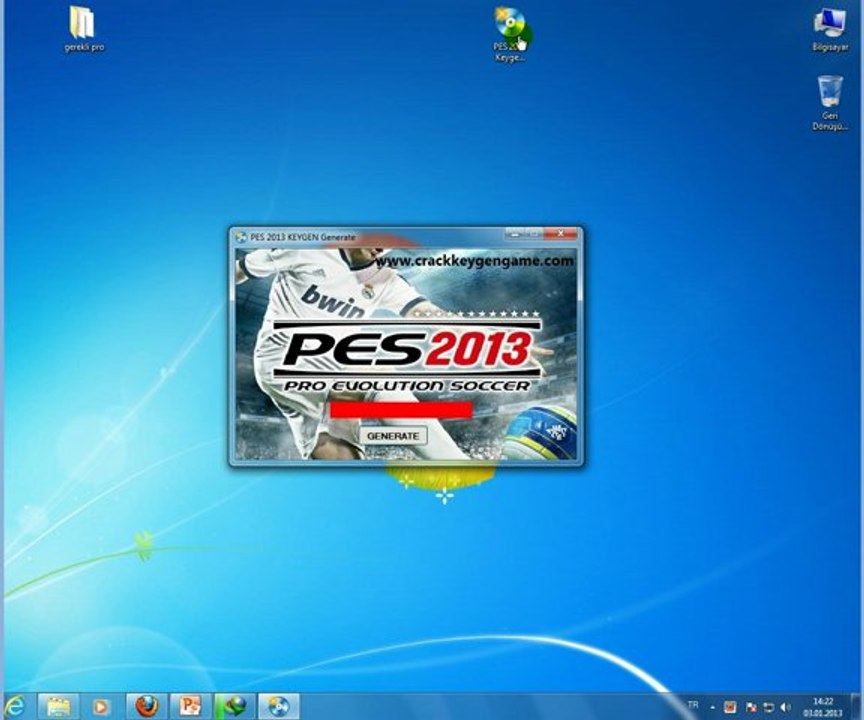
Task: Open Windows Explorer from the taskbar
Action: (x=58, y=706)
